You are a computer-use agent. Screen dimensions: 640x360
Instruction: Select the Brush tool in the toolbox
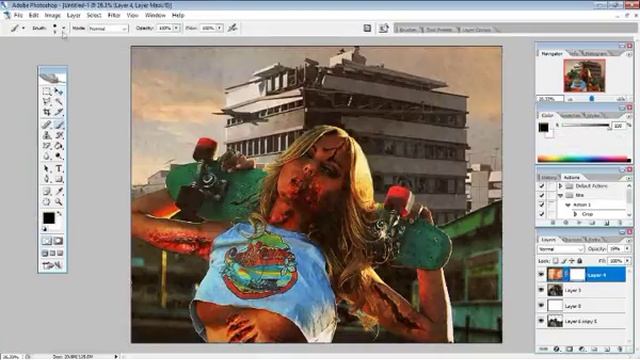[x=59, y=124]
